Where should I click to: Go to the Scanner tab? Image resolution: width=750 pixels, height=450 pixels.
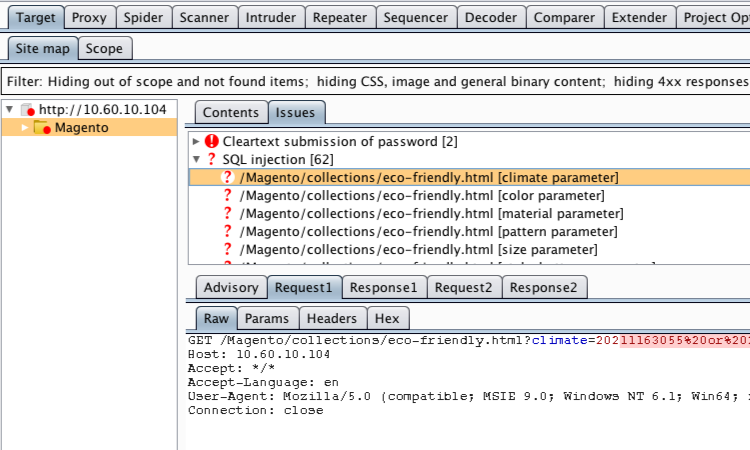[204, 18]
